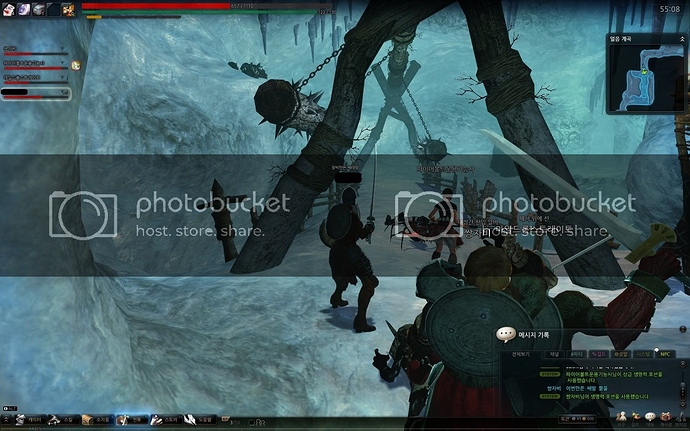Open the 캐시샵 cash shop gift icon
Image resolution: width=690 pixels, height=431 pixels.
click(x=666, y=418)
